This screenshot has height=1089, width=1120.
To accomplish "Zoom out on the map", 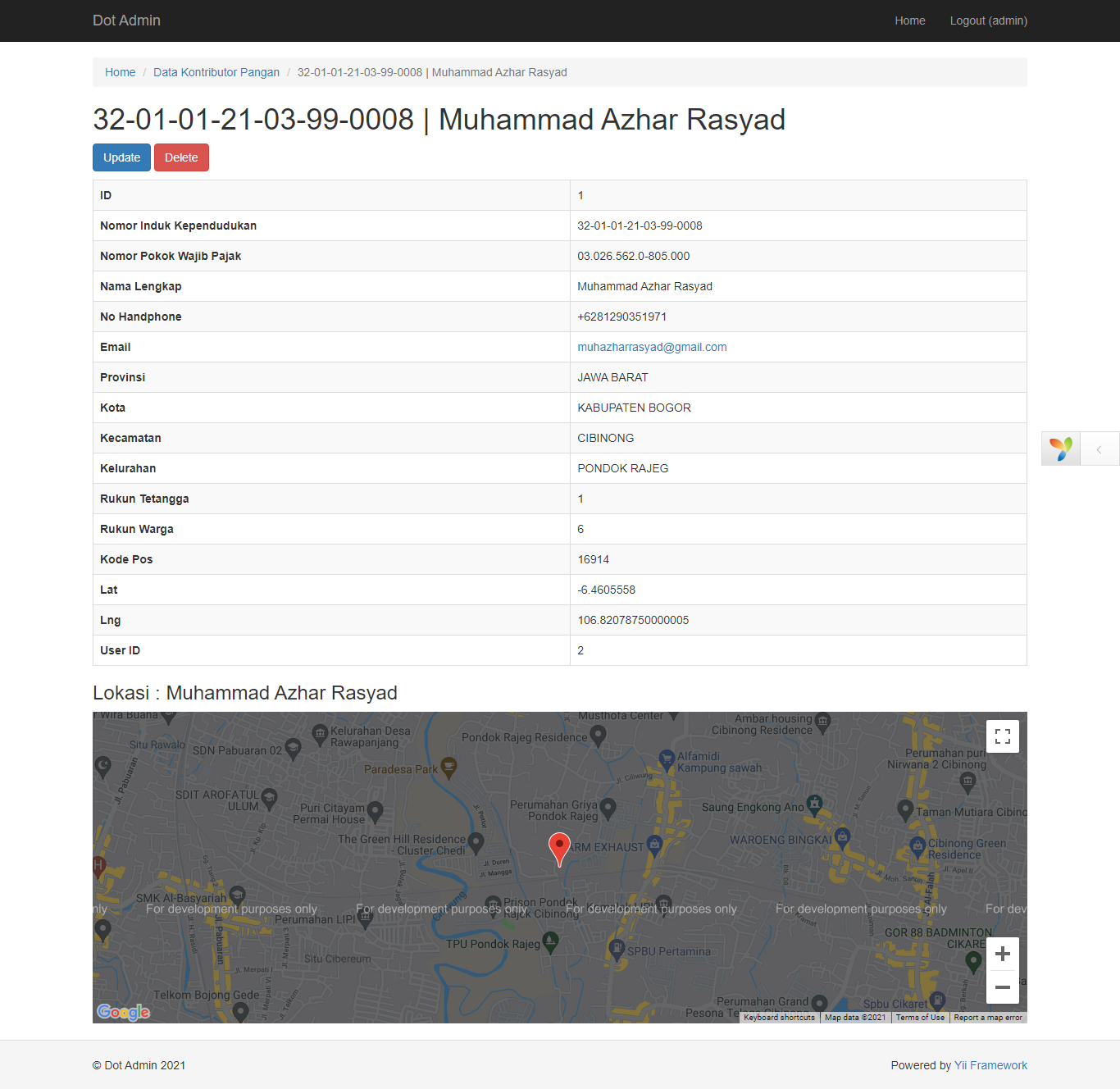I will click(x=1003, y=987).
